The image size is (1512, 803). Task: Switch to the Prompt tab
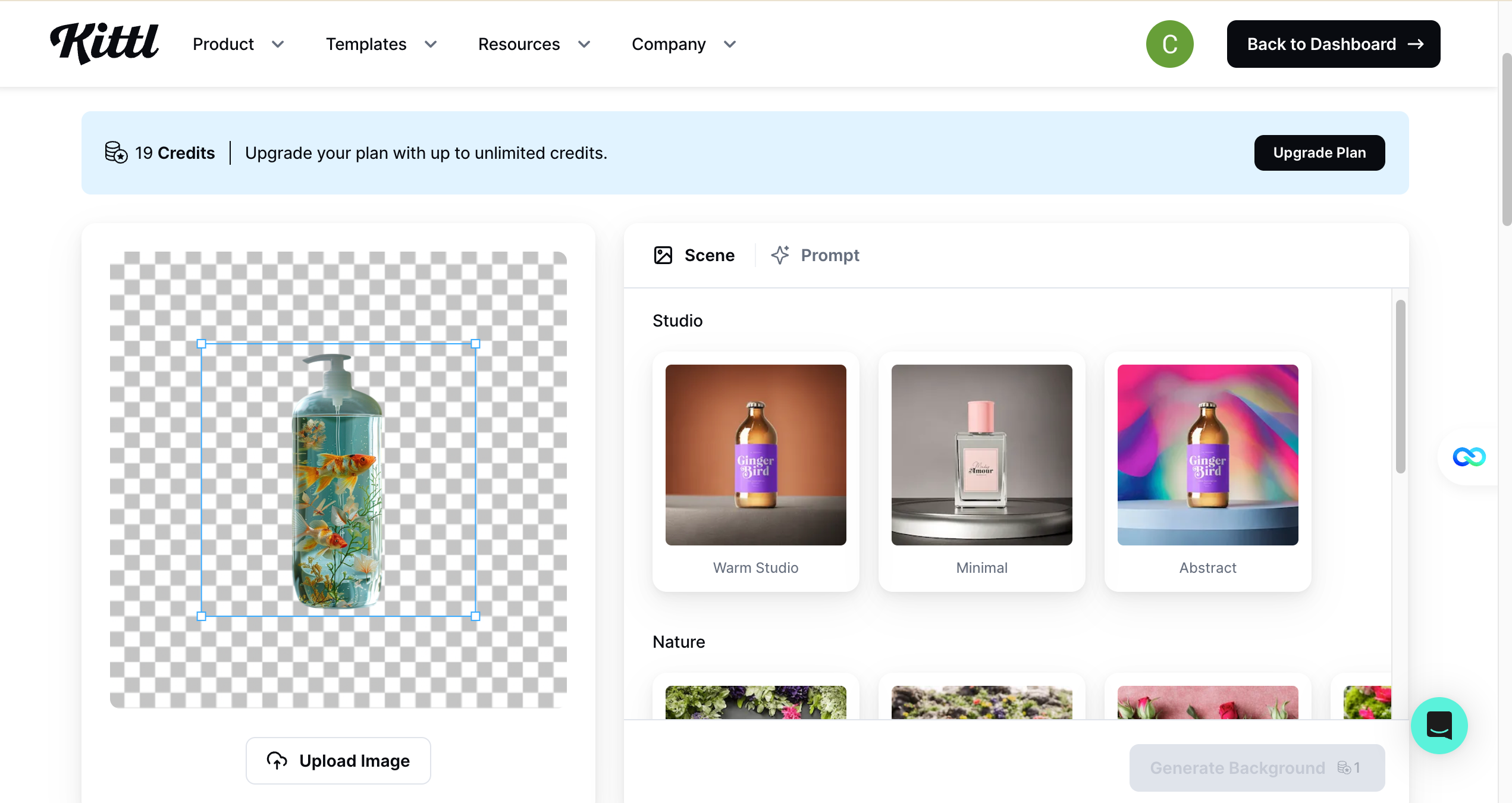pyautogui.click(x=815, y=255)
